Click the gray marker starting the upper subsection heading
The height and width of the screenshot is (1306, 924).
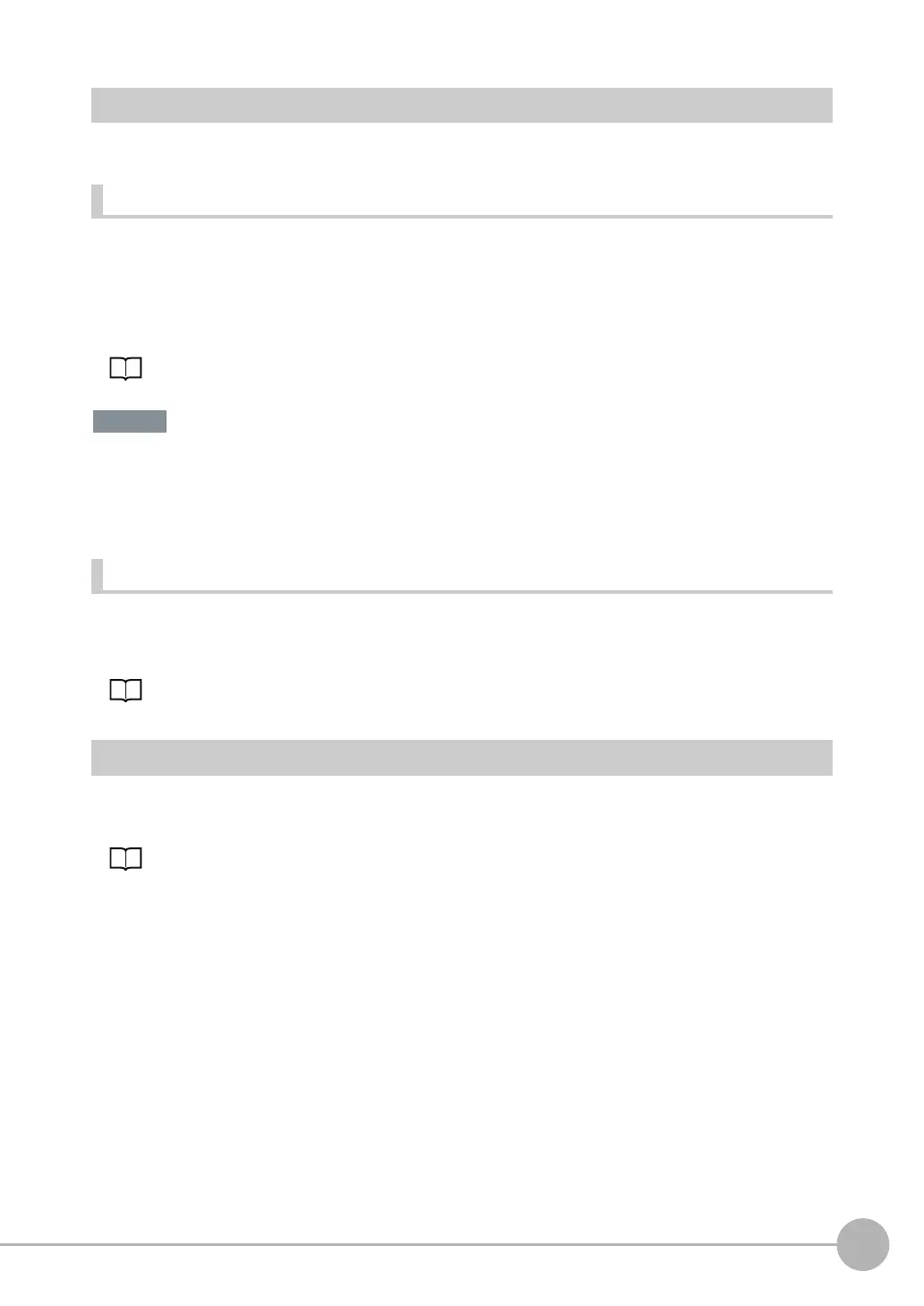click(x=97, y=202)
